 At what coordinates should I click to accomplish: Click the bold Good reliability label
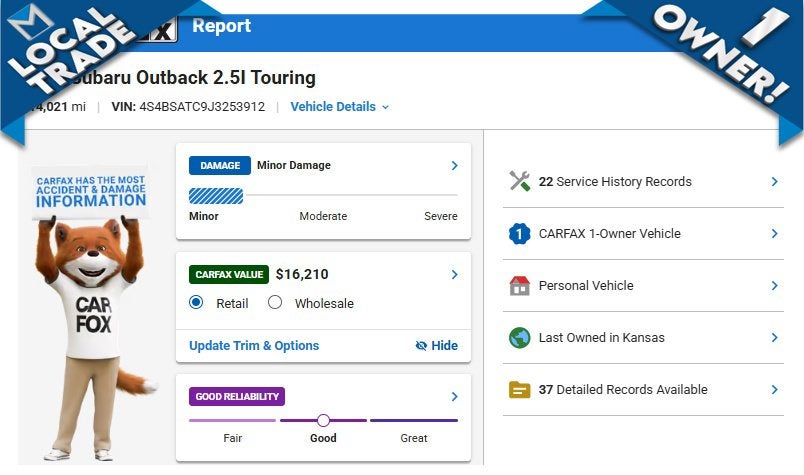coord(323,438)
